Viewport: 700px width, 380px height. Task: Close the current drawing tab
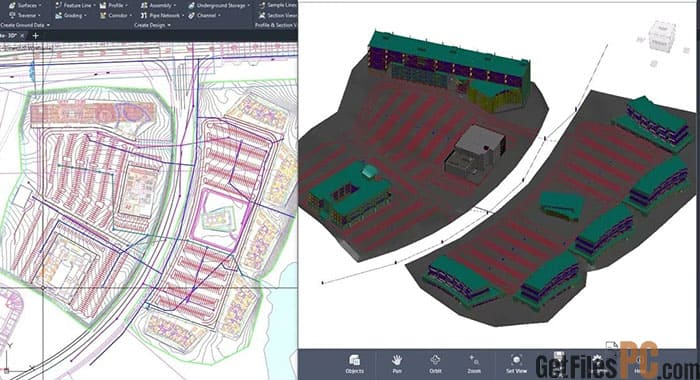[x=23, y=35]
